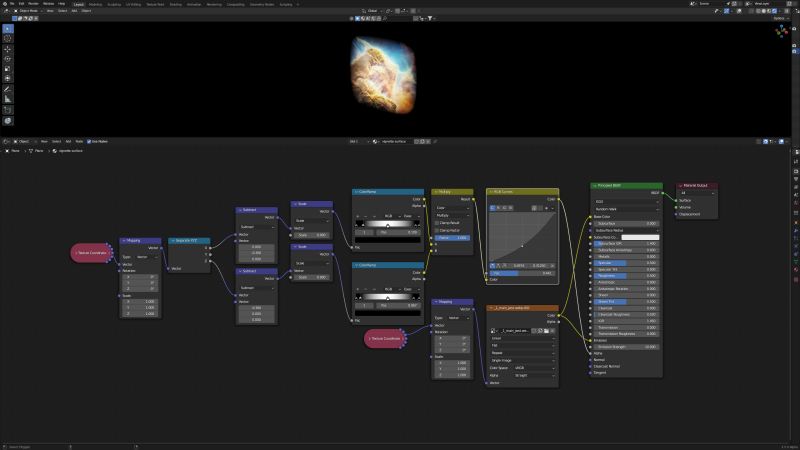Screen dimensions: 800x450
Task: Toggle the Use Nodes checkbox
Action: [89, 141]
